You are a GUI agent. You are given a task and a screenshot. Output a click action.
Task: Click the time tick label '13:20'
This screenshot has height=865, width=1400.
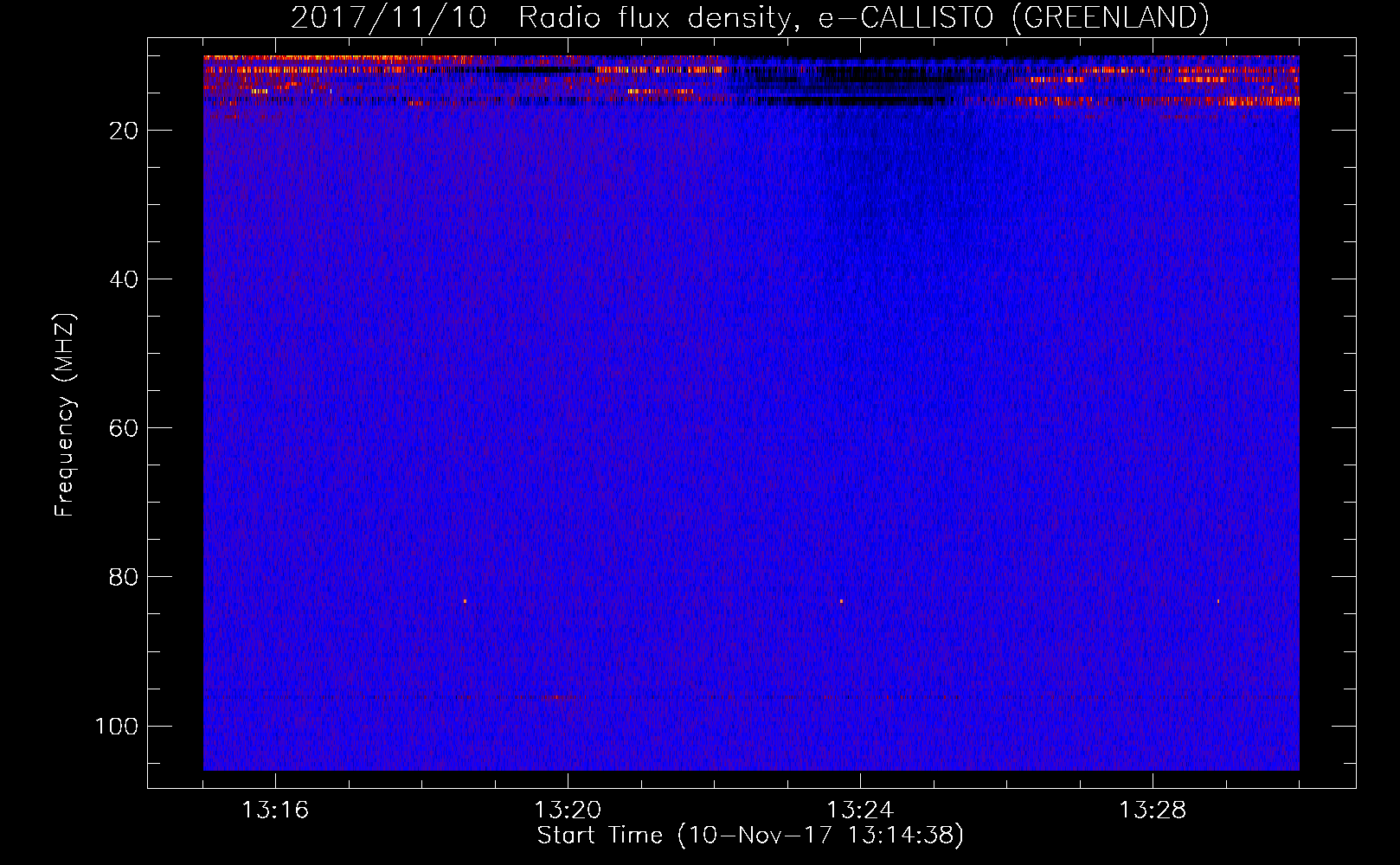coord(568,811)
